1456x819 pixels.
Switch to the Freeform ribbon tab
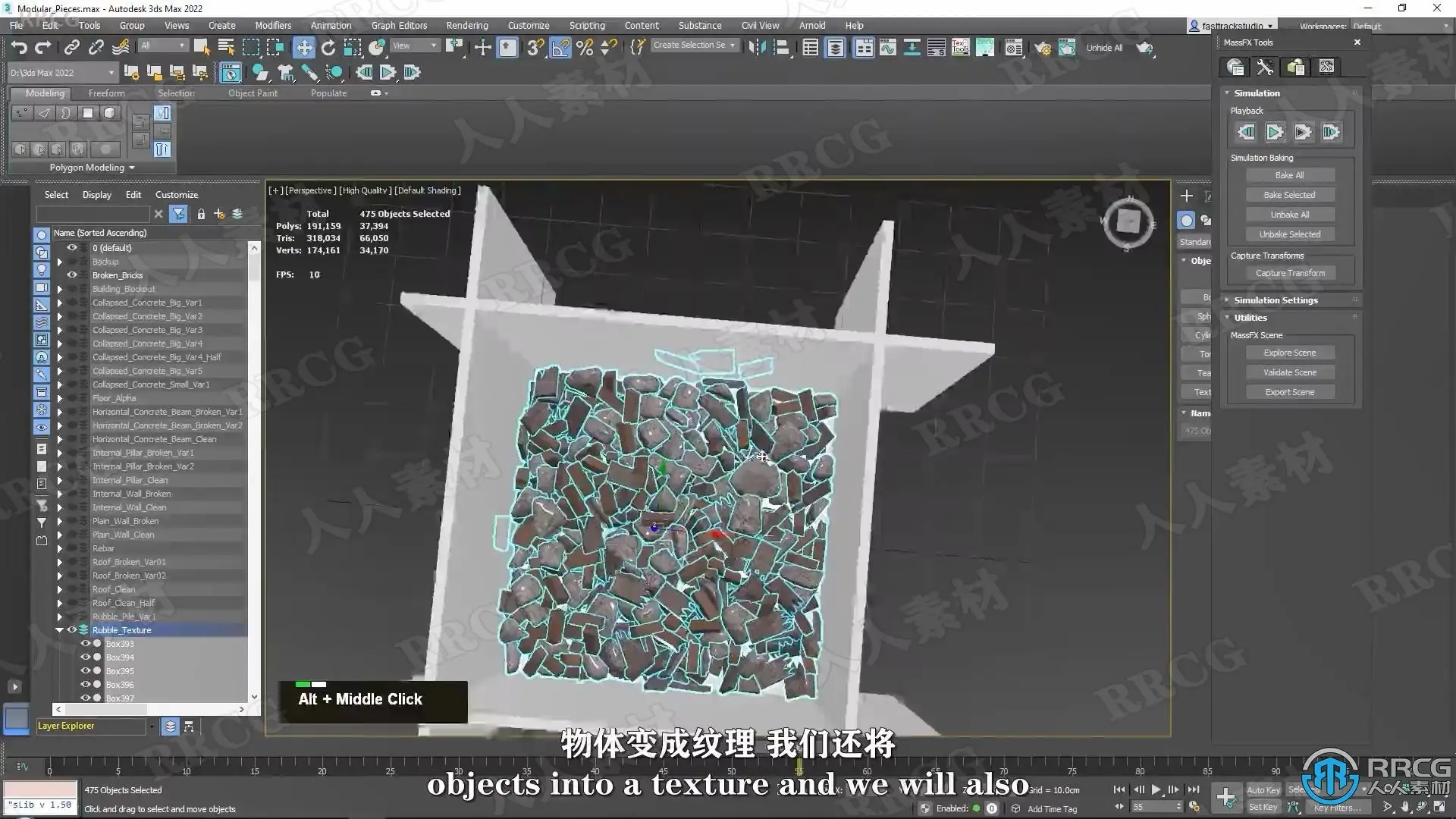point(106,93)
